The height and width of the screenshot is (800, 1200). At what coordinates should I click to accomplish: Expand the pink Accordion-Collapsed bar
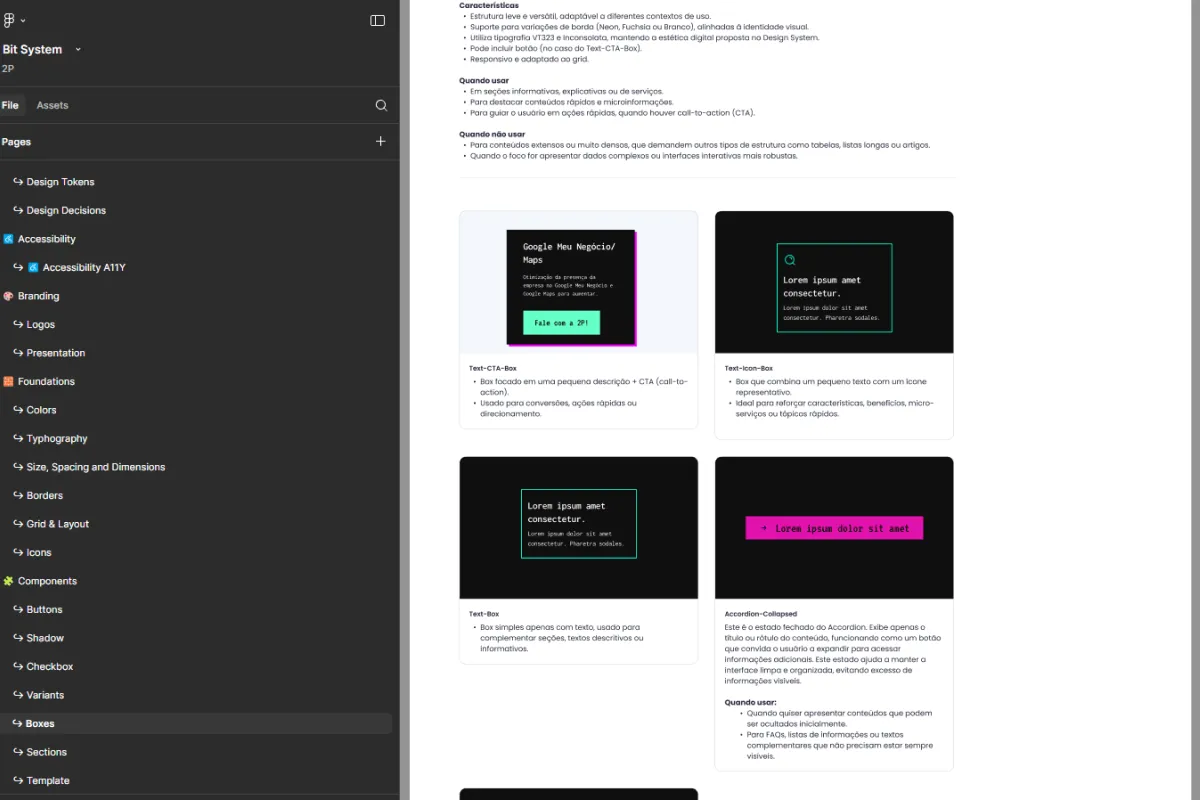[x=834, y=528]
